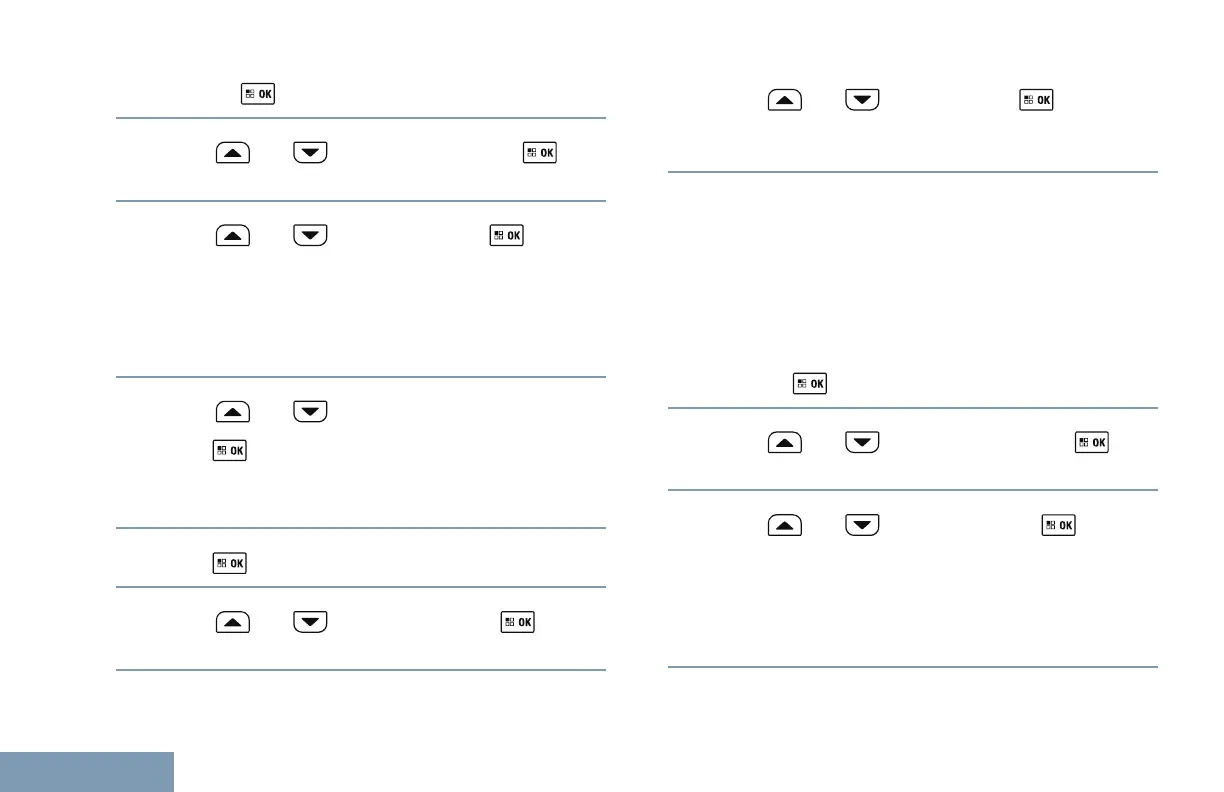Click the Menu/OK icon in right column's last step
This screenshot has height=792, width=1224.
[x=1059, y=525]
